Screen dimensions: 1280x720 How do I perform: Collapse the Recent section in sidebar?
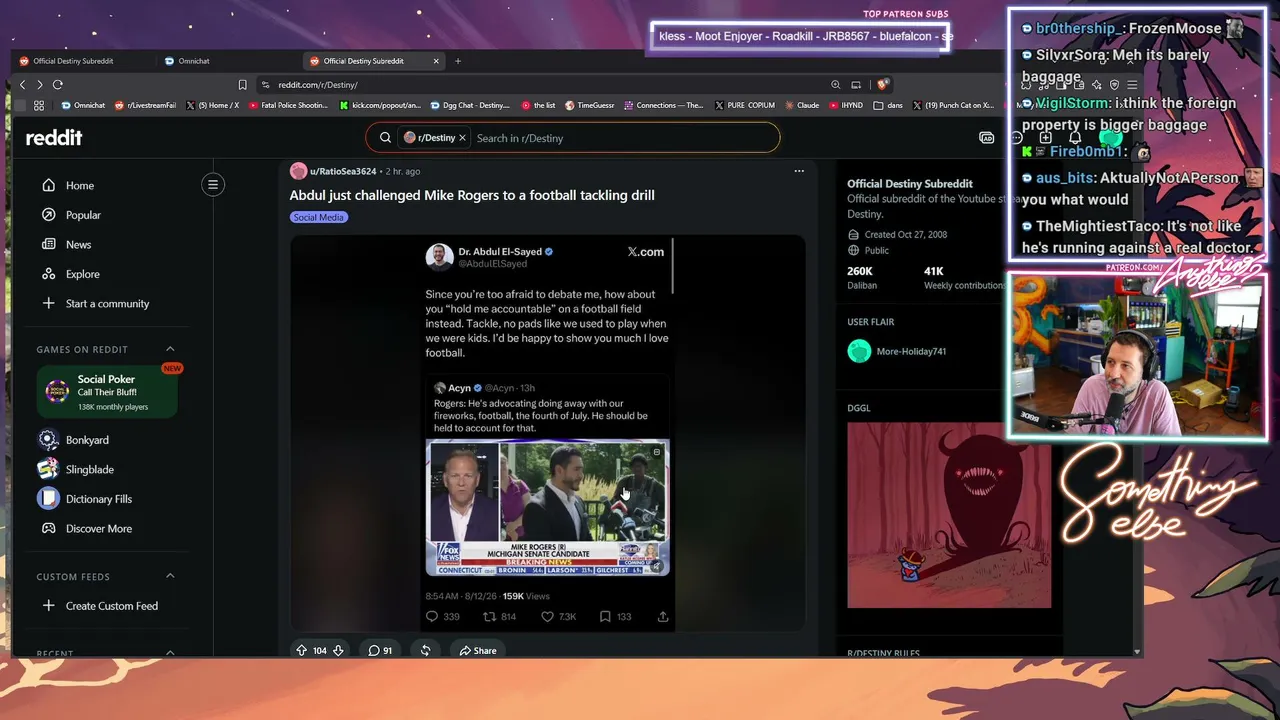tap(170, 653)
